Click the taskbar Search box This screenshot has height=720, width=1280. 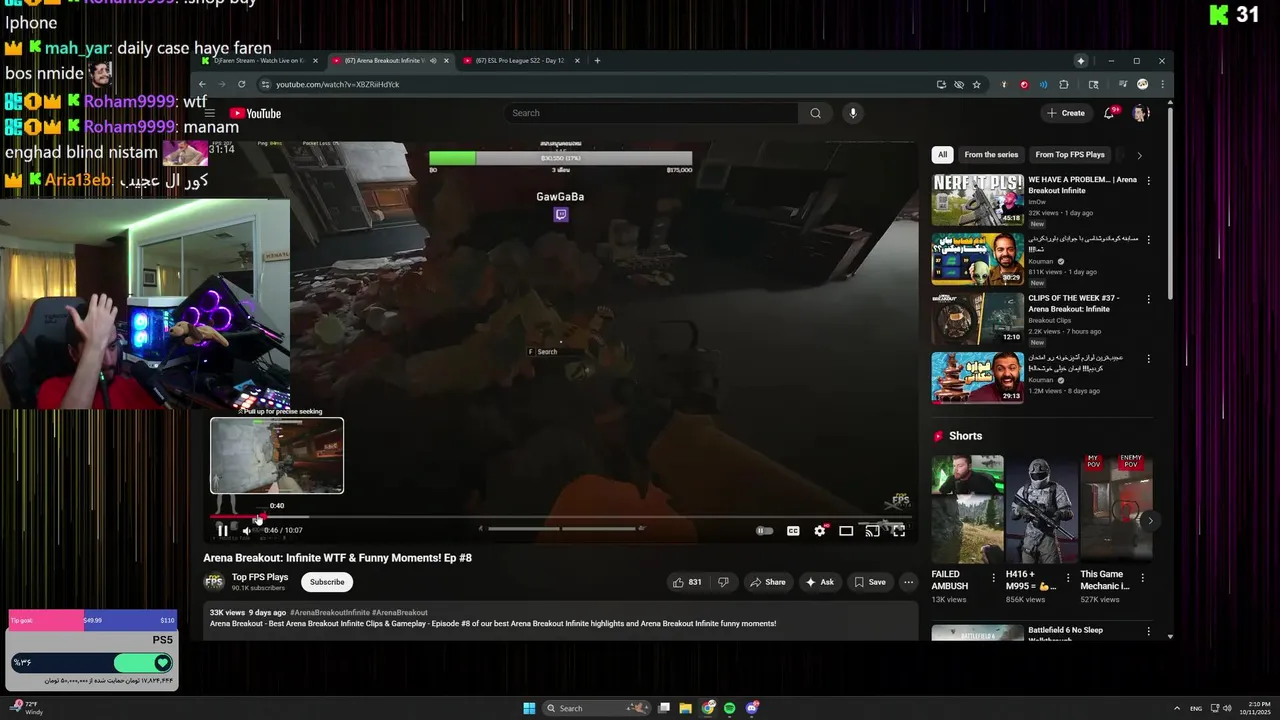(x=596, y=708)
